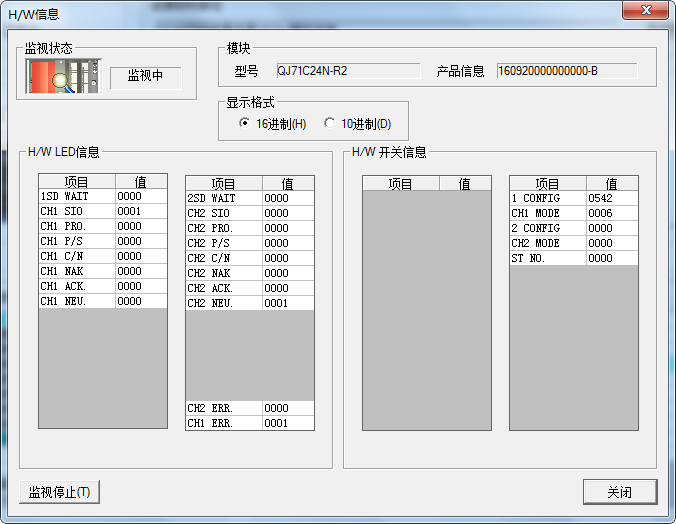The height and width of the screenshot is (524, 676).
Task: Click the PLC monitor status icon
Action: 64,76
